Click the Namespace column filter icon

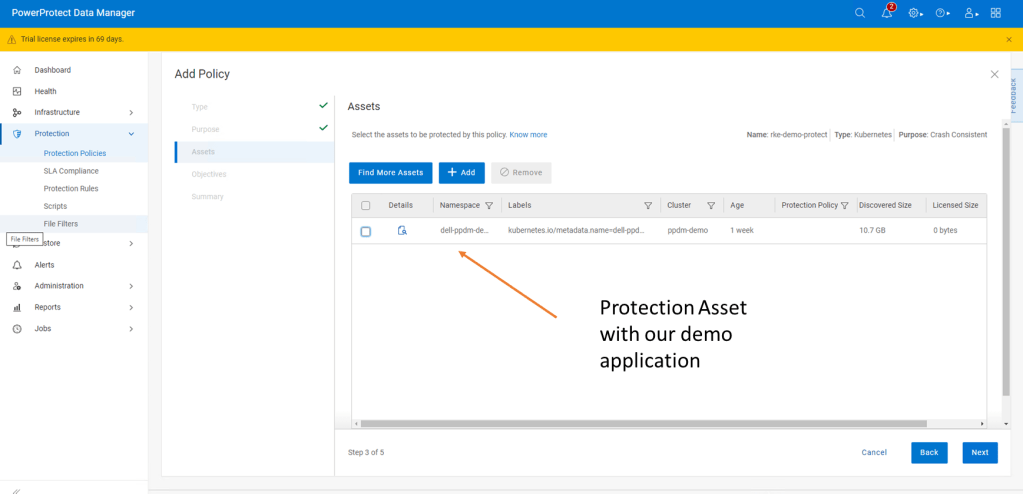tap(489, 206)
